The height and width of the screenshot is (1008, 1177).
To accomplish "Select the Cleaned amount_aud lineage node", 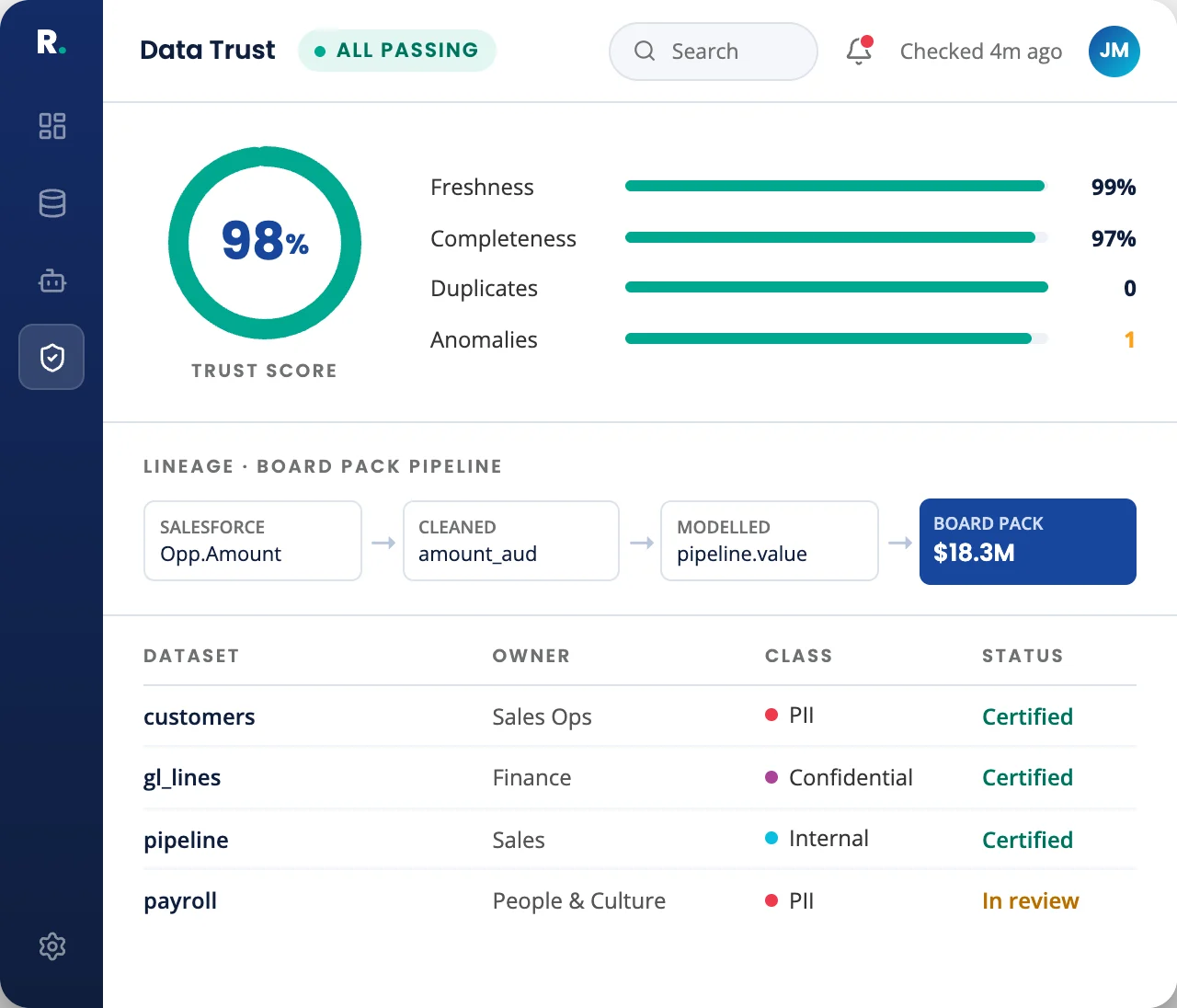I will [511, 541].
